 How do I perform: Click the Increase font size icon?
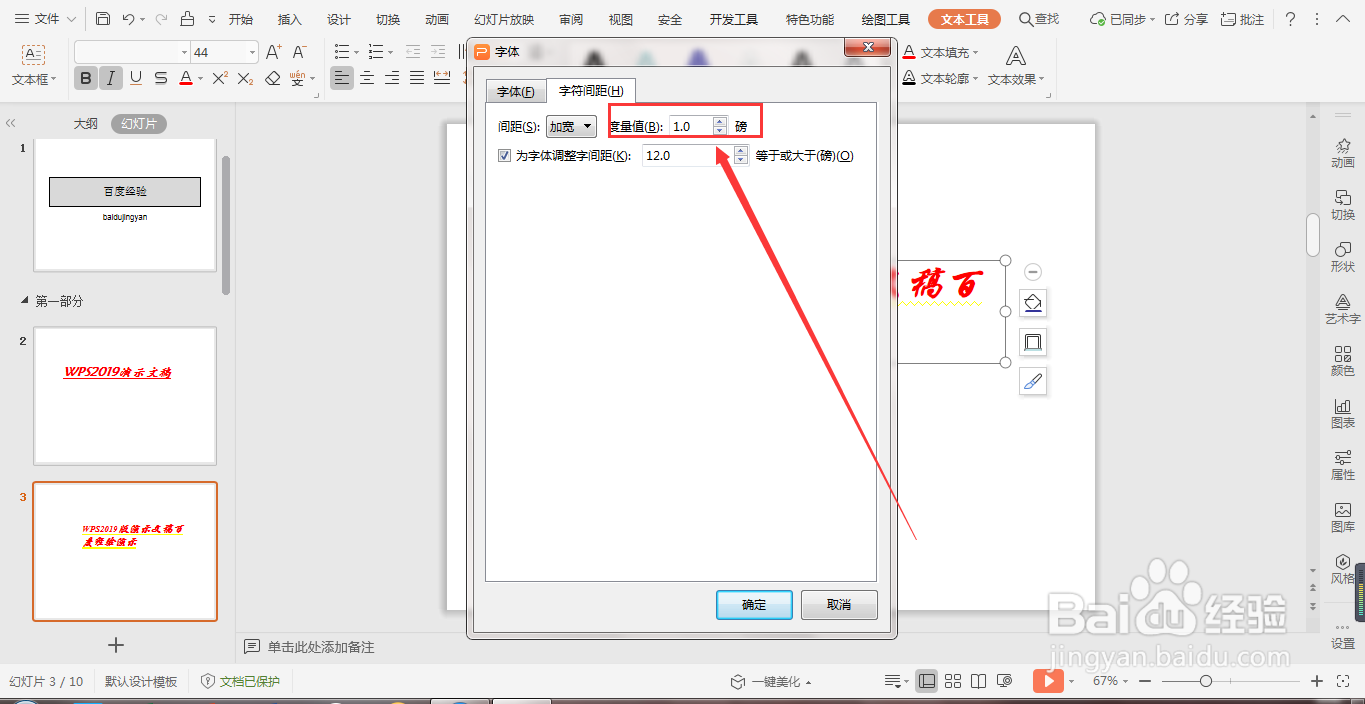(x=274, y=52)
